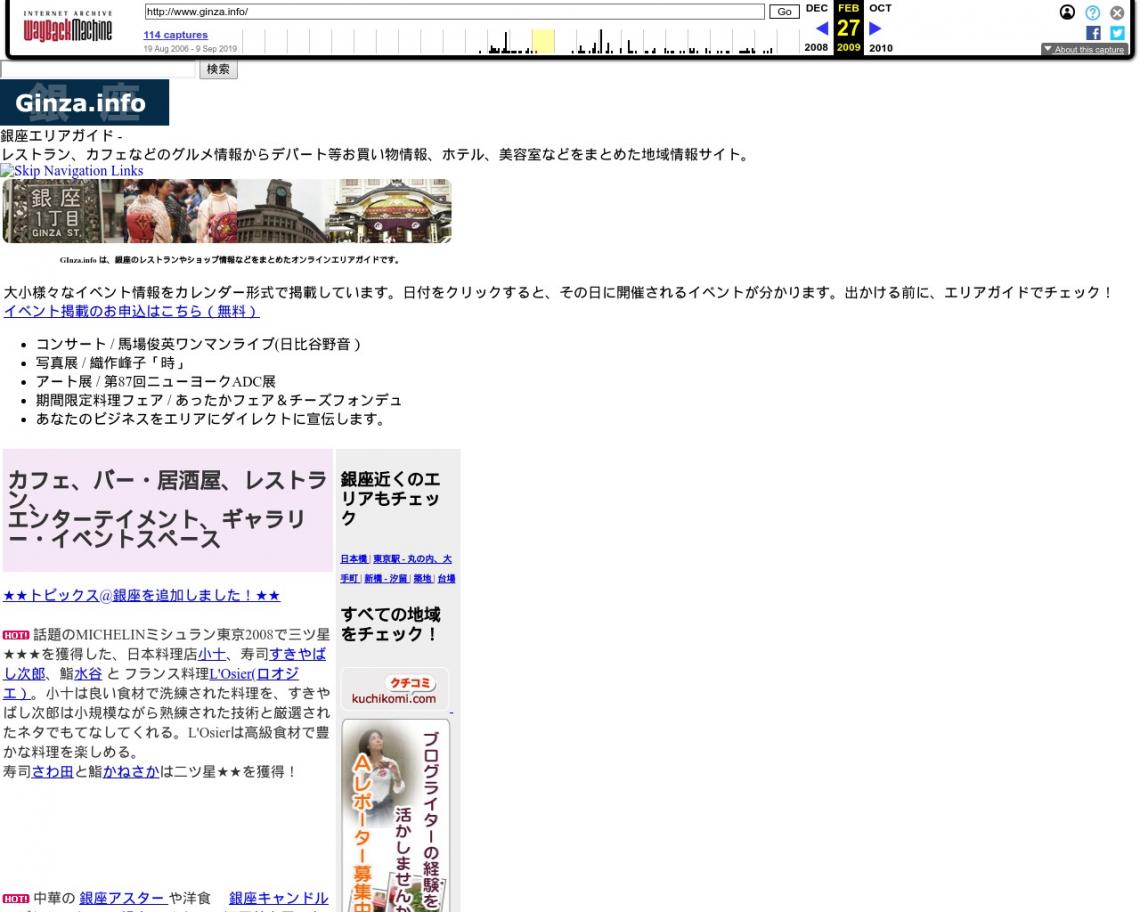This screenshot has height=912, width=1140.
Task: Open the user account icon
Action: [x=1067, y=12]
